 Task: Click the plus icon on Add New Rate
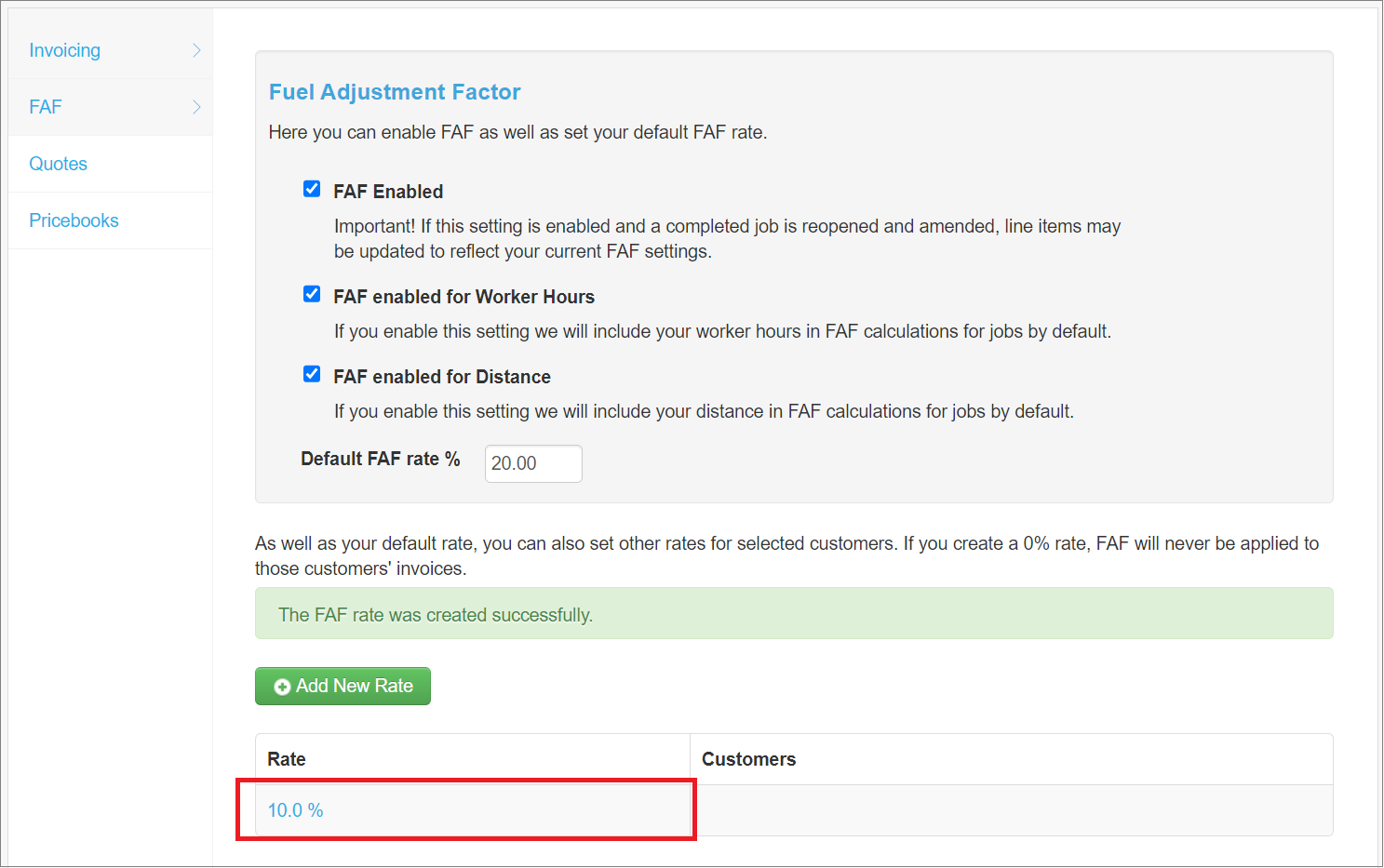[x=282, y=686]
